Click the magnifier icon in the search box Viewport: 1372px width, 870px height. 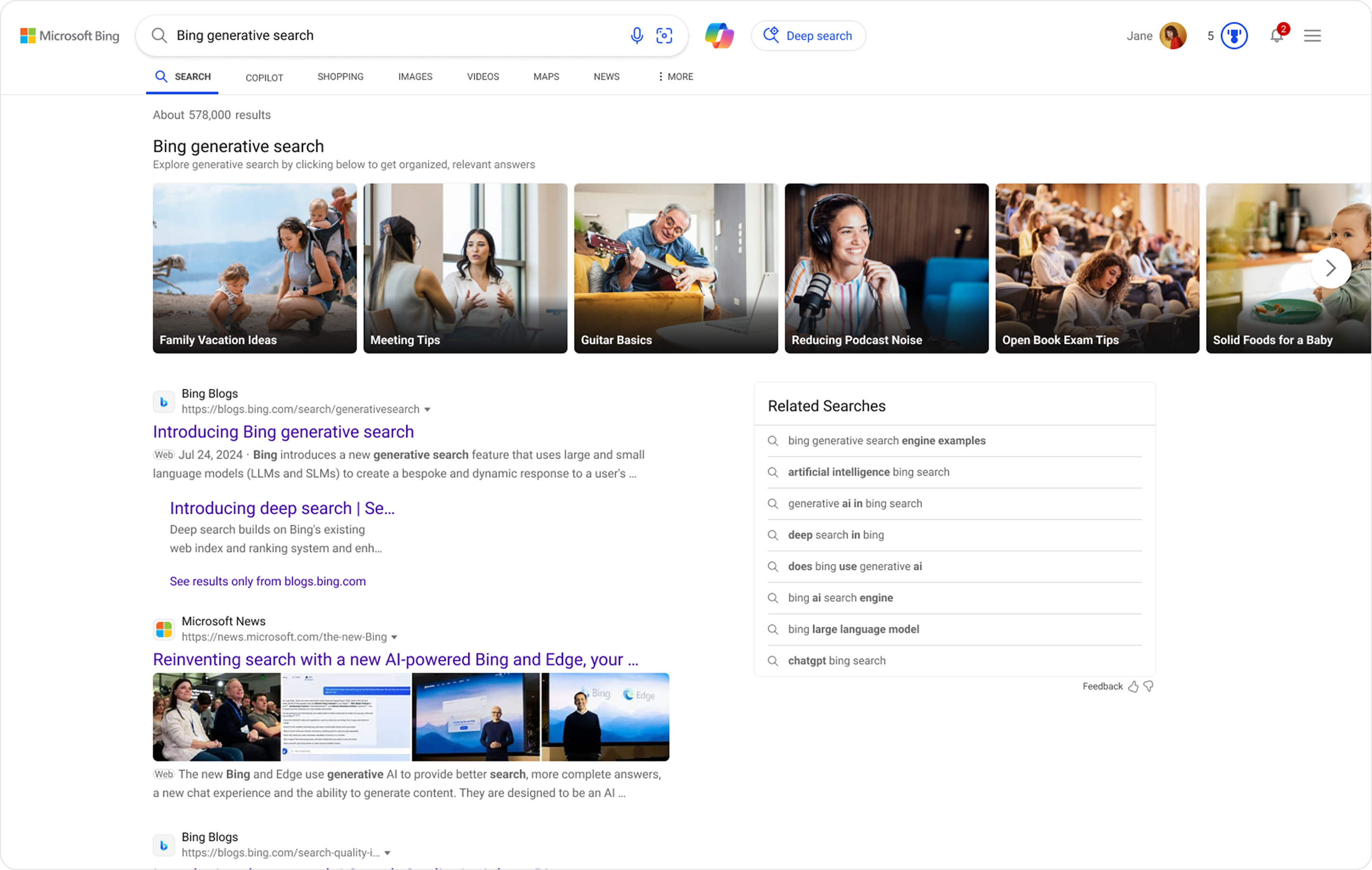pyautogui.click(x=159, y=35)
